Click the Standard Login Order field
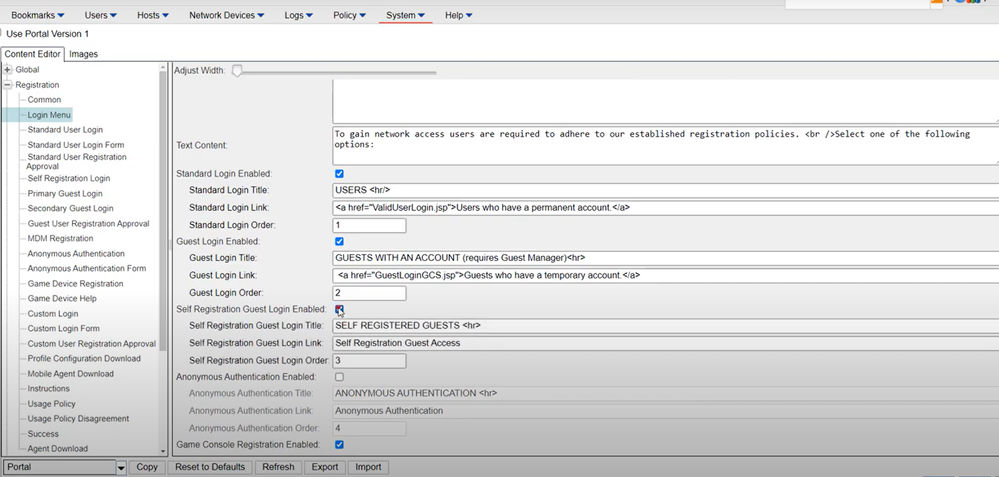Image resolution: width=999 pixels, height=477 pixels. click(370, 225)
